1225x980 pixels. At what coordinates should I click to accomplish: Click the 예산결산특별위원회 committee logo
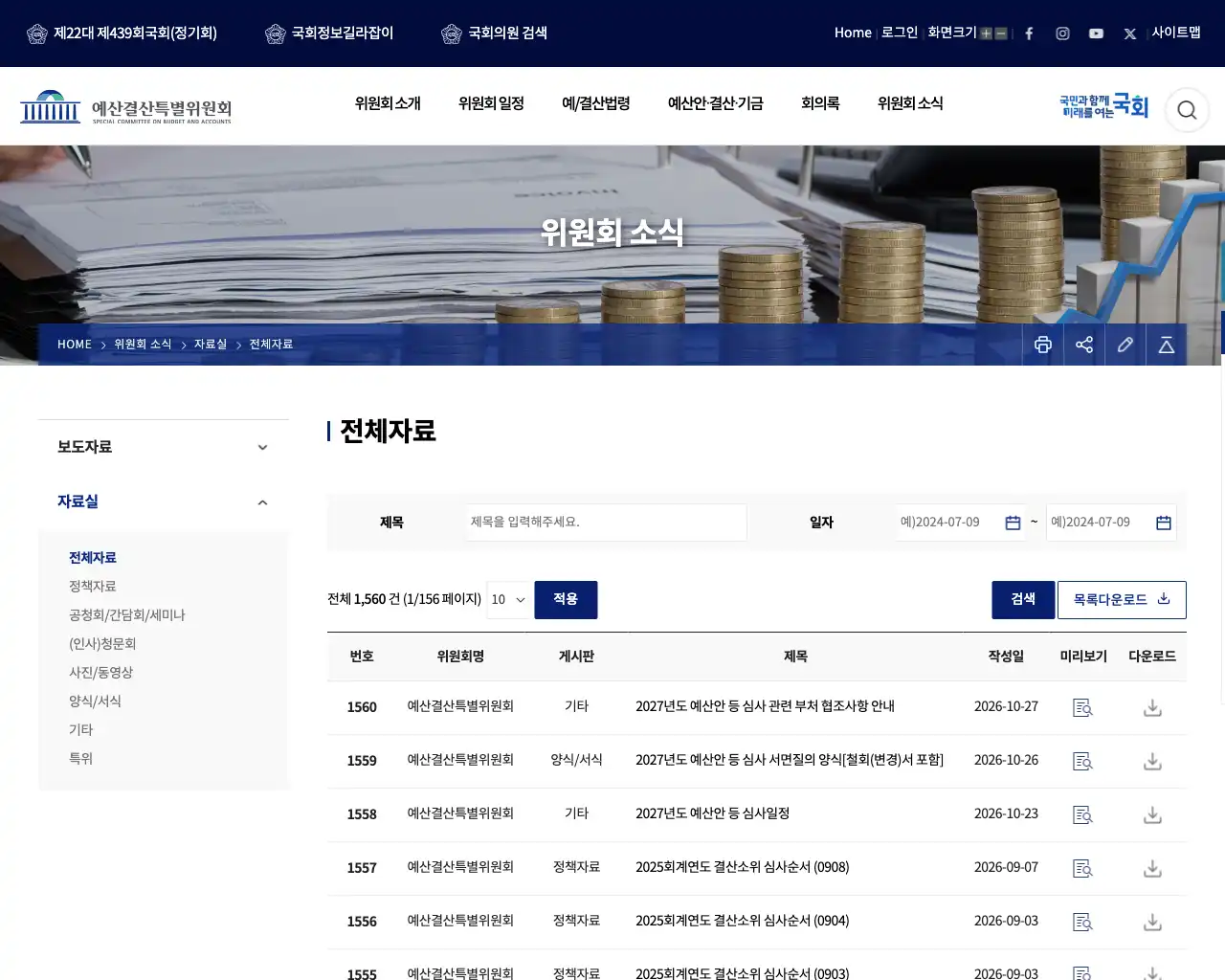click(x=126, y=107)
